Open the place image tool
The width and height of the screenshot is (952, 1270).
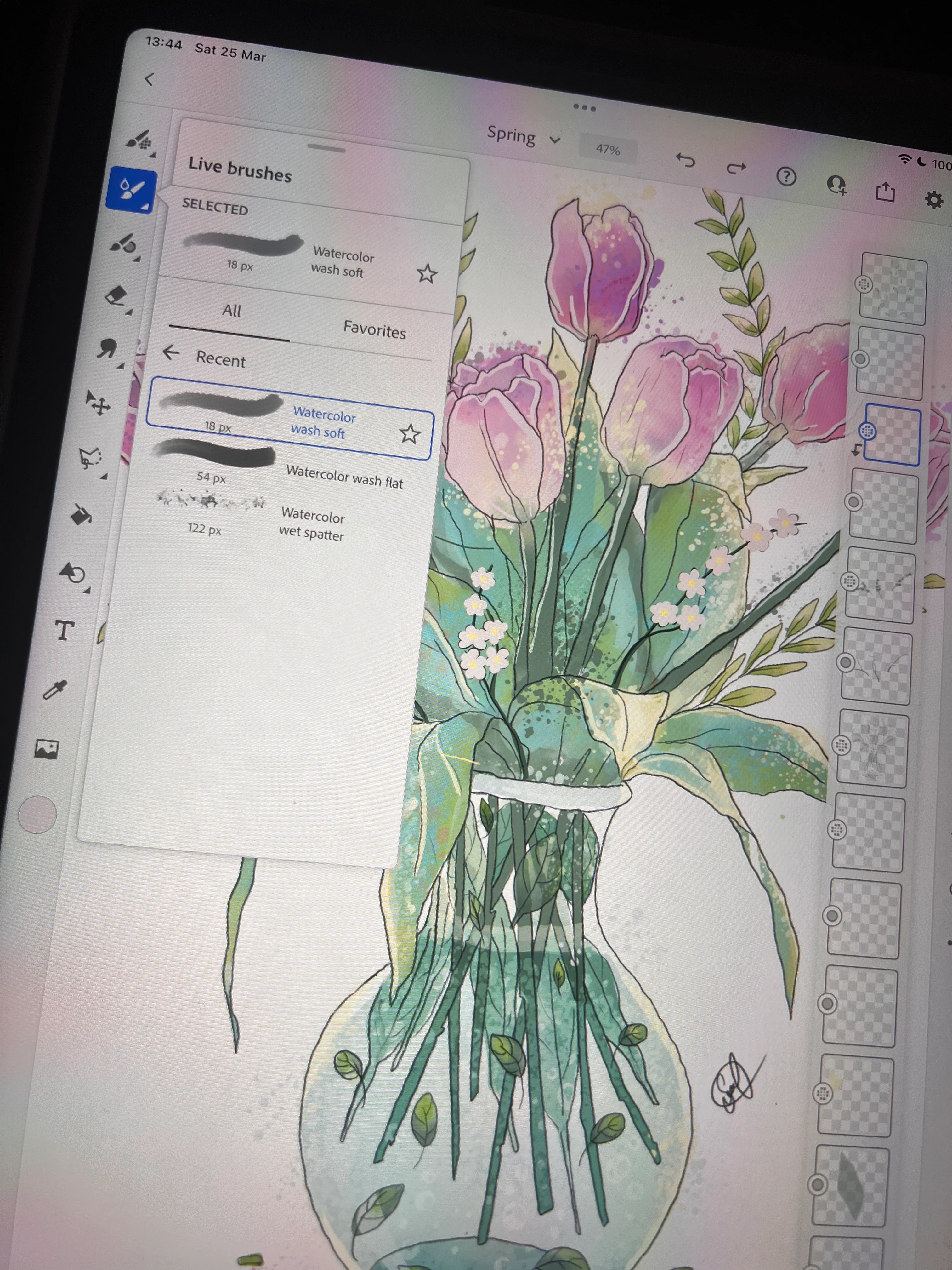(47, 749)
